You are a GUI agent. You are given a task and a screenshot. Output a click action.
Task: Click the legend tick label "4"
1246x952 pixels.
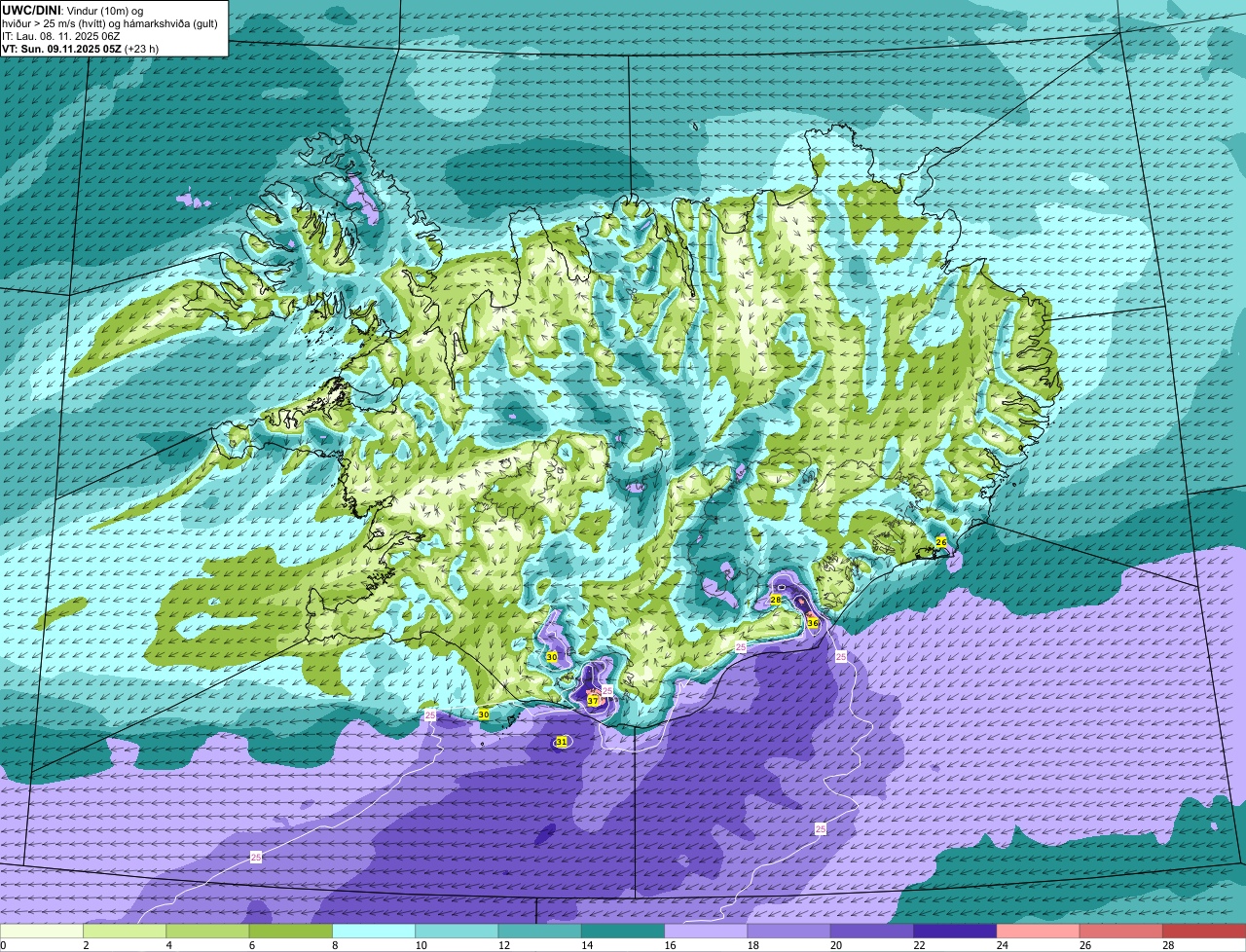point(168,945)
